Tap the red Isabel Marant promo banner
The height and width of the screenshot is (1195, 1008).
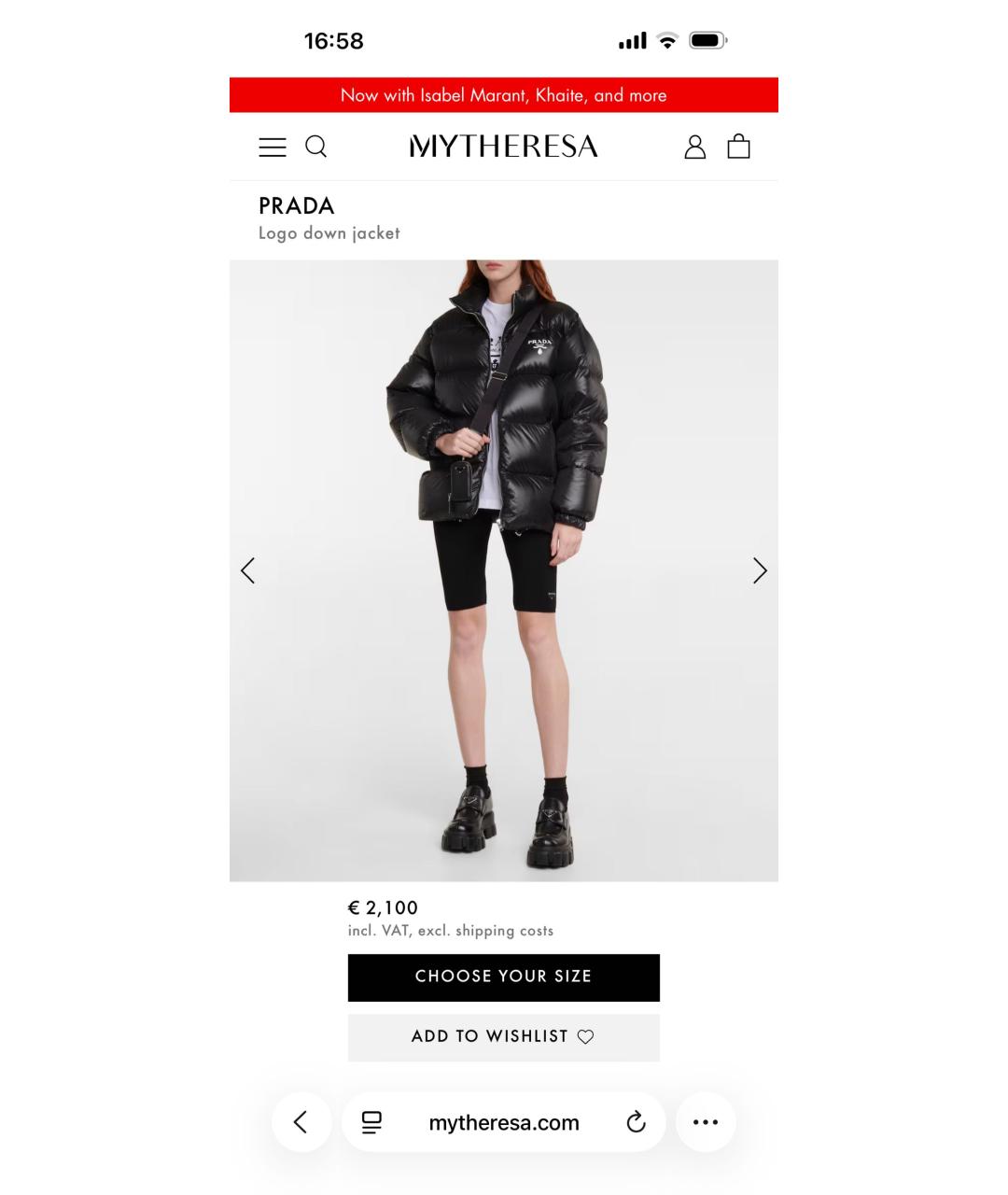[x=504, y=95]
